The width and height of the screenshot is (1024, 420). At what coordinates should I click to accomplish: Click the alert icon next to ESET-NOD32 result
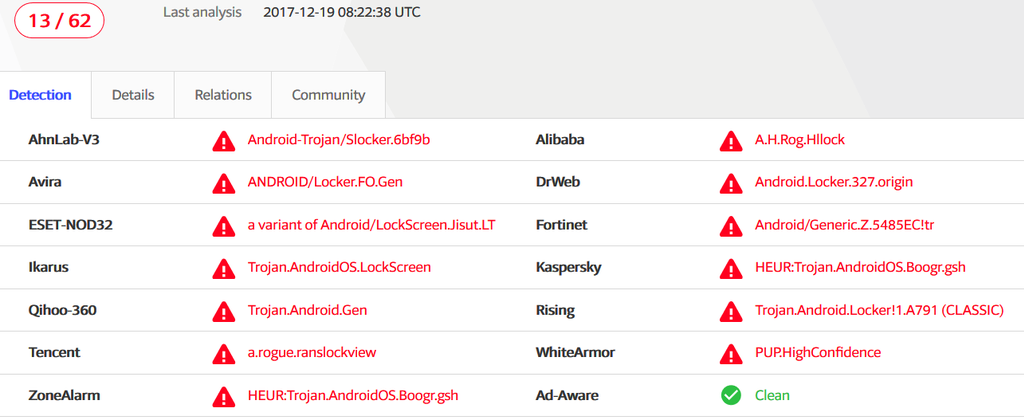[224, 225]
